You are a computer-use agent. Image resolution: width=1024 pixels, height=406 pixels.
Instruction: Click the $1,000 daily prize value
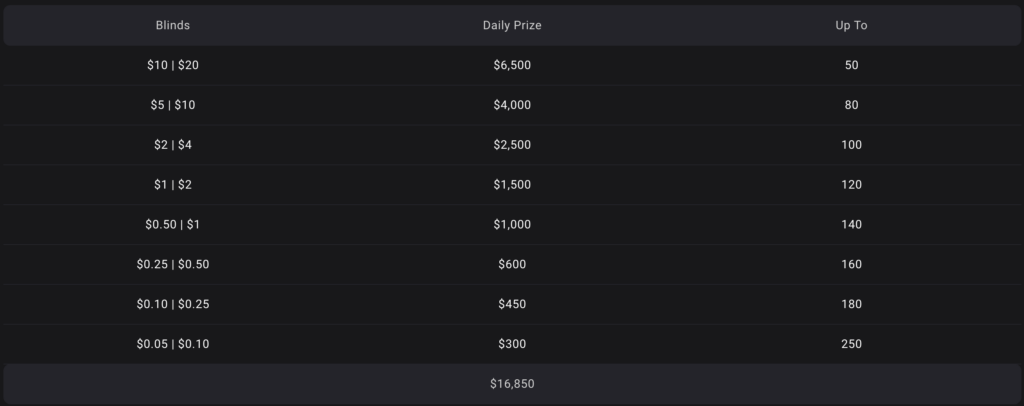tap(512, 225)
